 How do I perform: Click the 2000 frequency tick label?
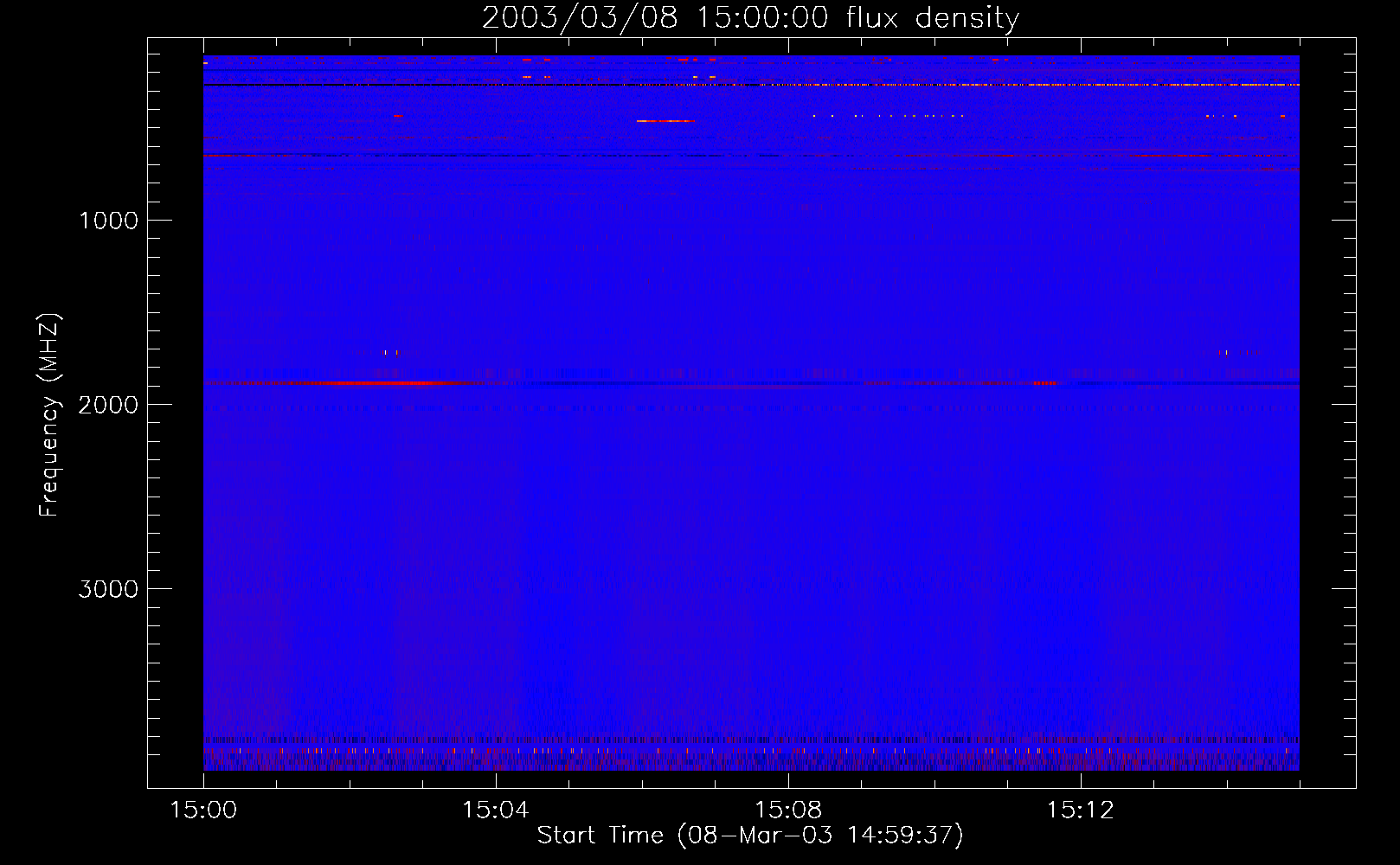(x=108, y=405)
